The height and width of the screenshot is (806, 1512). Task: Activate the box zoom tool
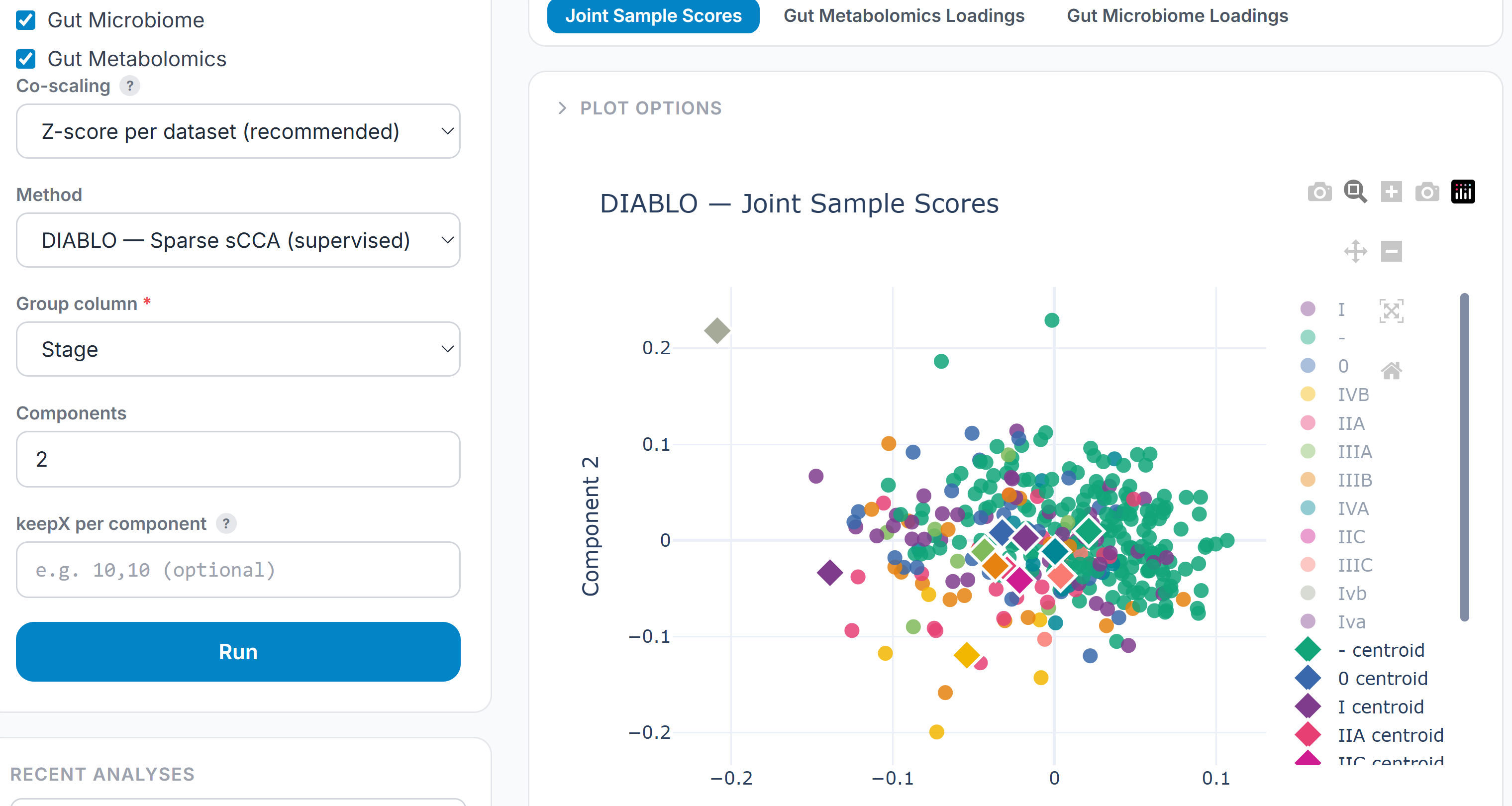coord(1356,192)
